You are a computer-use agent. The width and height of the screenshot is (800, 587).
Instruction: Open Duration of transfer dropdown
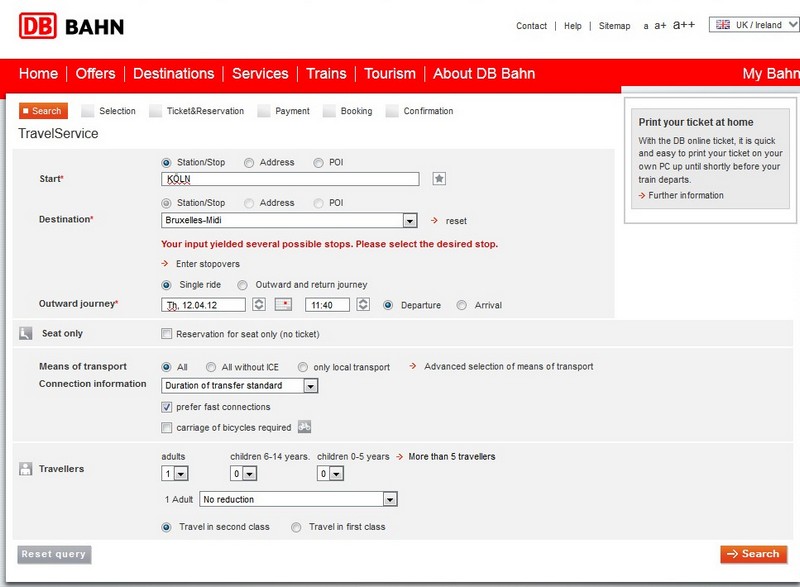[x=239, y=386]
